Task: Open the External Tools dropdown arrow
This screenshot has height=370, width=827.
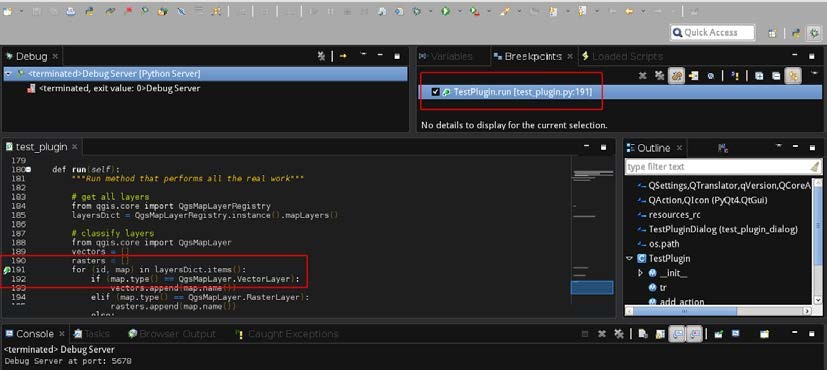Action: pyautogui.click(x=489, y=11)
